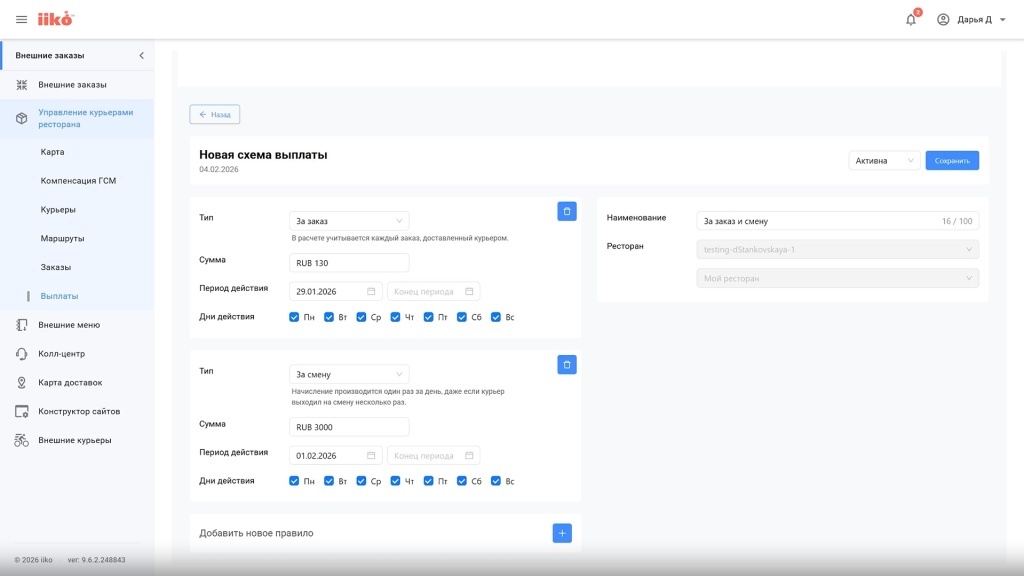Open the hamburger menu beside the iiko logo

click(x=22, y=20)
